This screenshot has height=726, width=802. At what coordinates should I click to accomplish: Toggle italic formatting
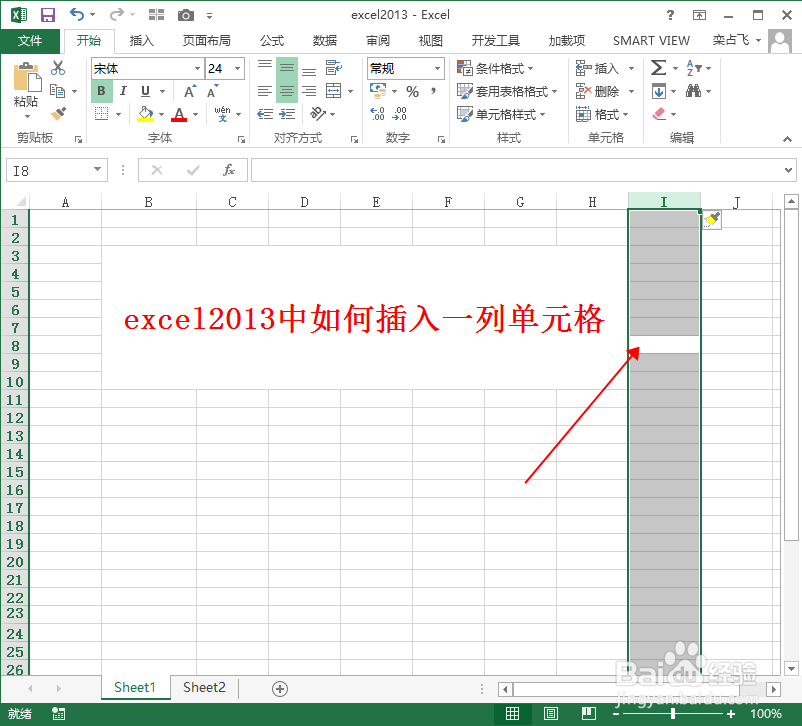(x=122, y=90)
